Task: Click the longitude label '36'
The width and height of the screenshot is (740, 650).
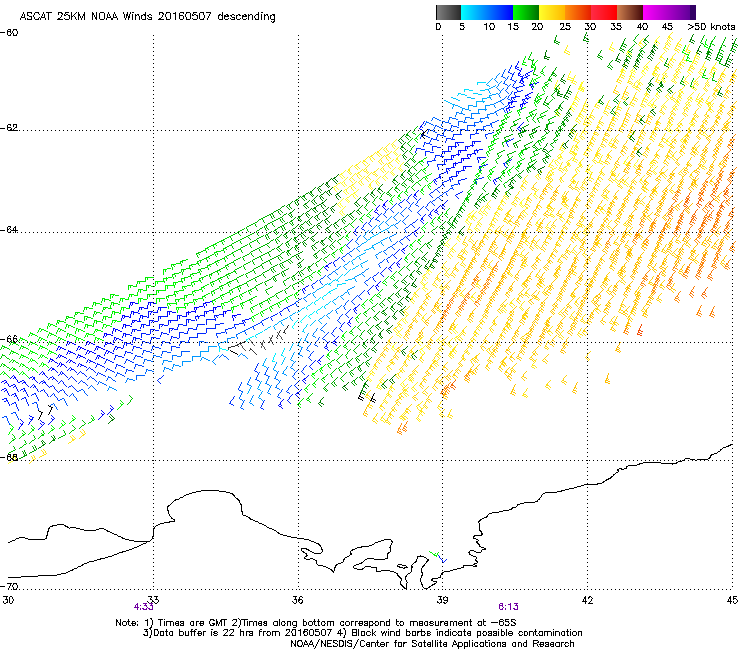Action: point(298,600)
